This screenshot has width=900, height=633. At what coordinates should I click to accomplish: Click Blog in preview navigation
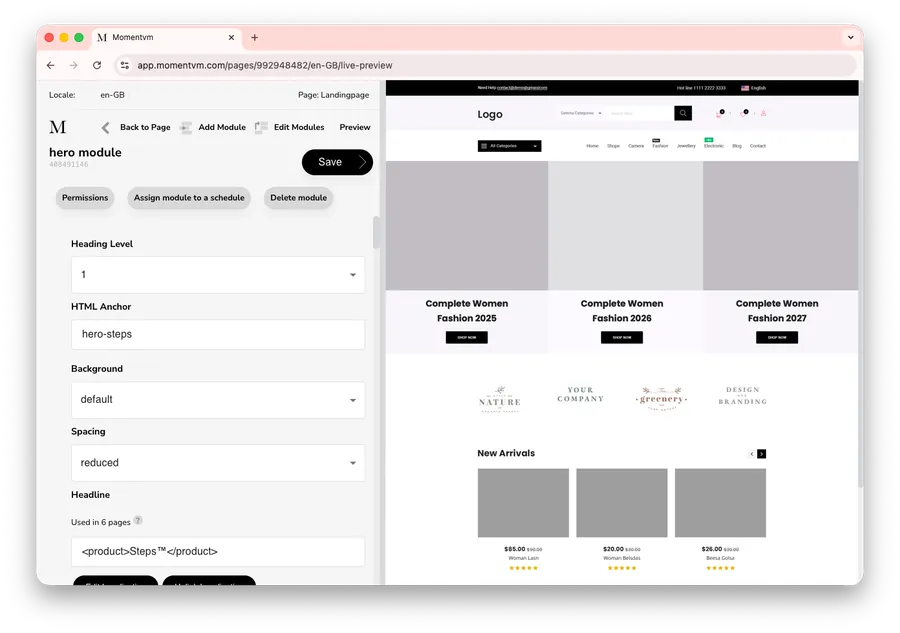(737, 146)
